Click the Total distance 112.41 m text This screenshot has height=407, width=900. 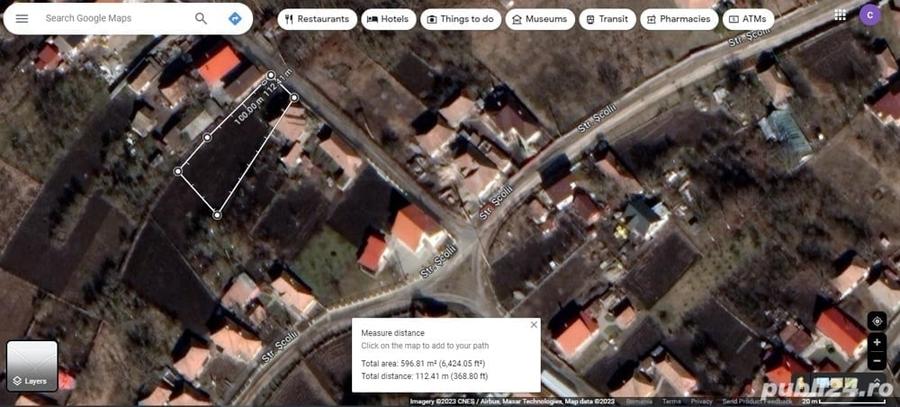[x=424, y=376]
